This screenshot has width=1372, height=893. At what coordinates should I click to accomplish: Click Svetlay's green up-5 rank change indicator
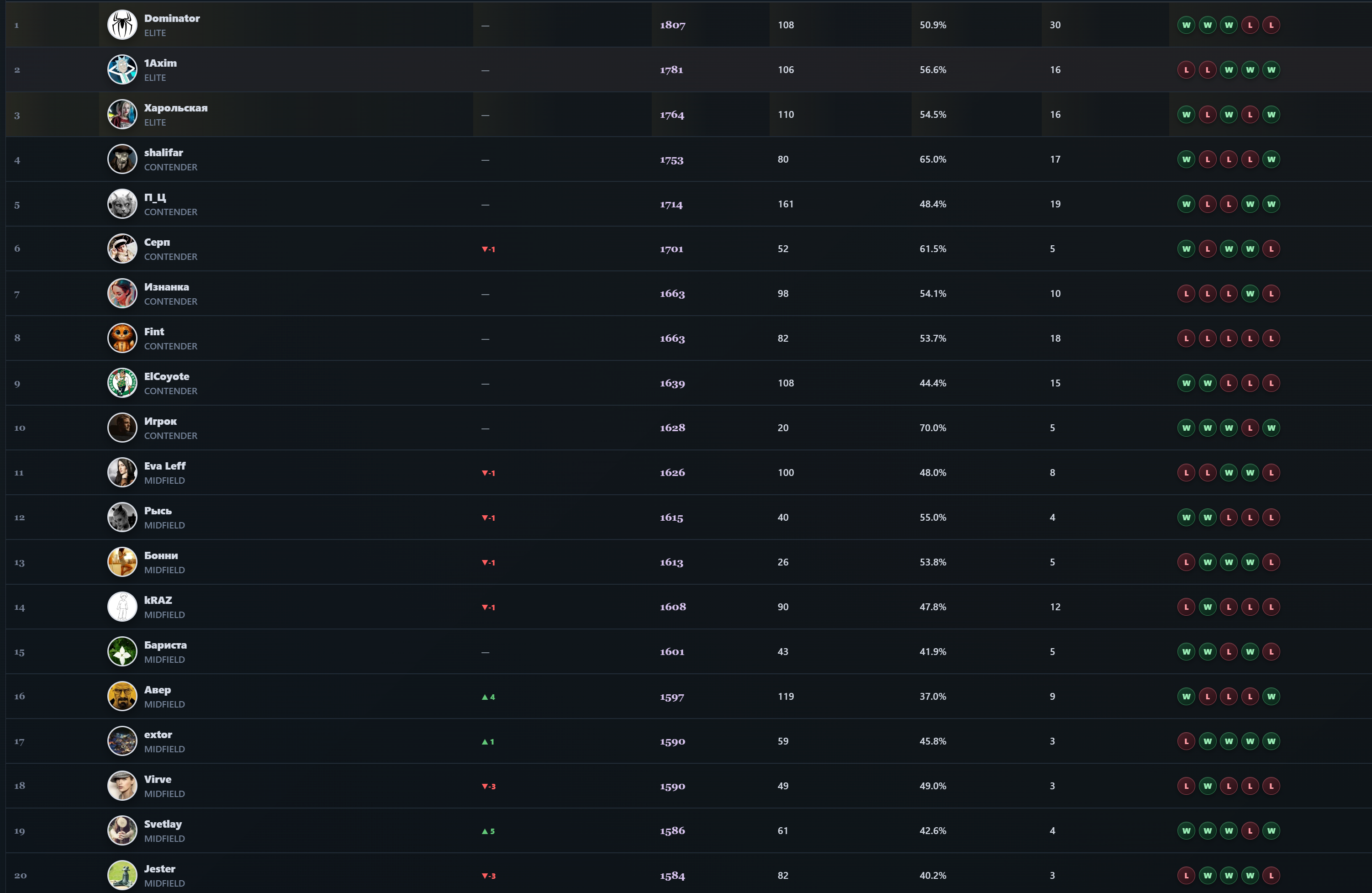pos(488,831)
